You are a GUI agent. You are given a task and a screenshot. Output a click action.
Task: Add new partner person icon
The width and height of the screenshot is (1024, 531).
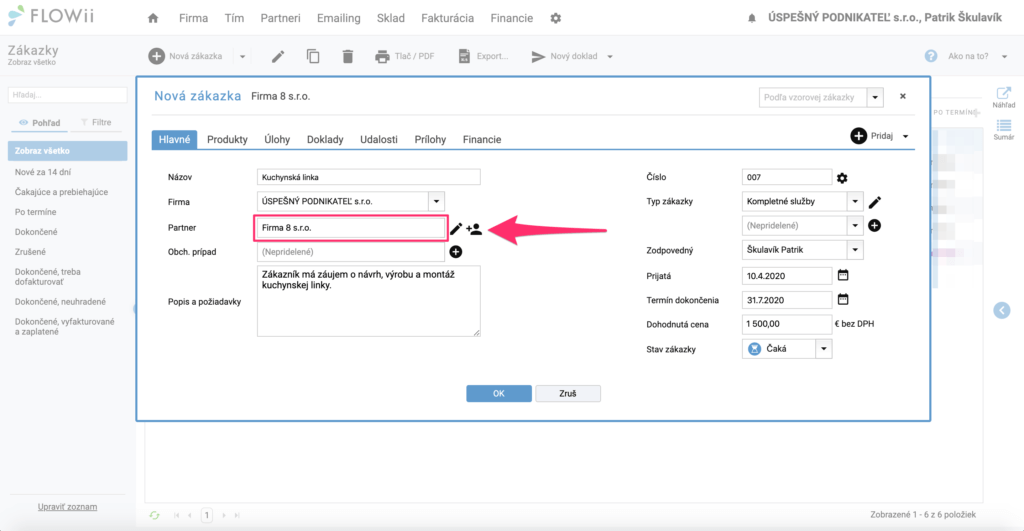pos(474,229)
